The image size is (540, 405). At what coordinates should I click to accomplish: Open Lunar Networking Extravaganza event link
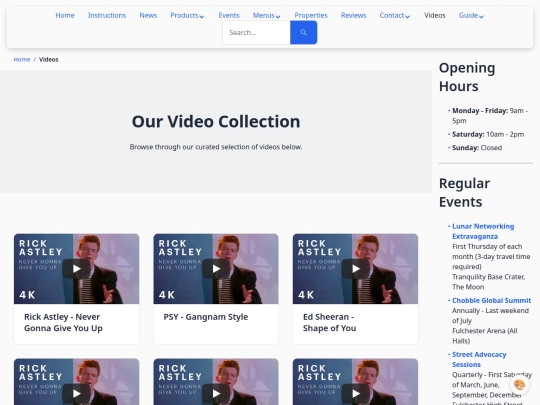coord(483,231)
